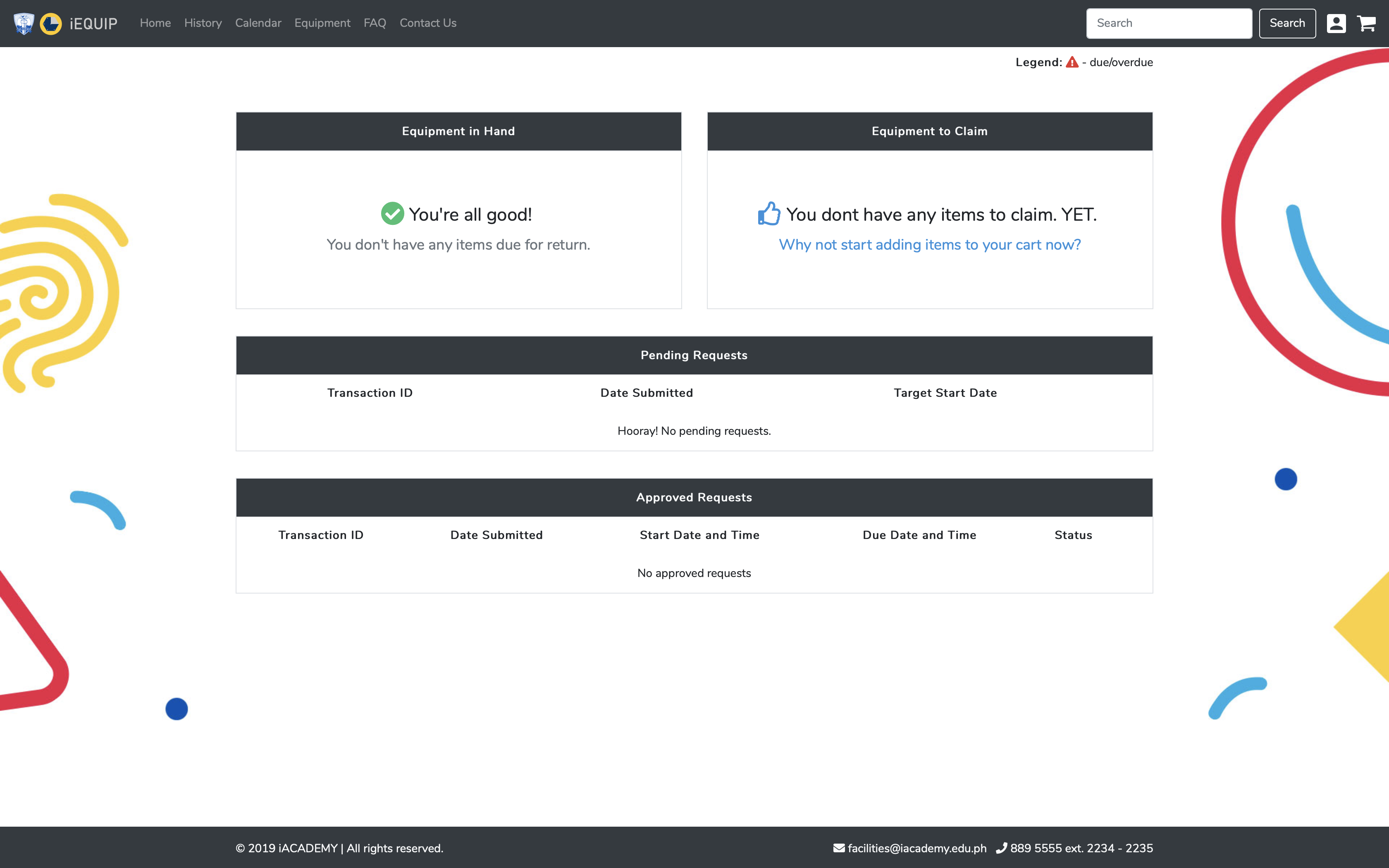This screenshot has height=868, width=1389.
Task: Click Pending Requests Date Submitted column
Action: pyautogui.click(x=647, y=393)
